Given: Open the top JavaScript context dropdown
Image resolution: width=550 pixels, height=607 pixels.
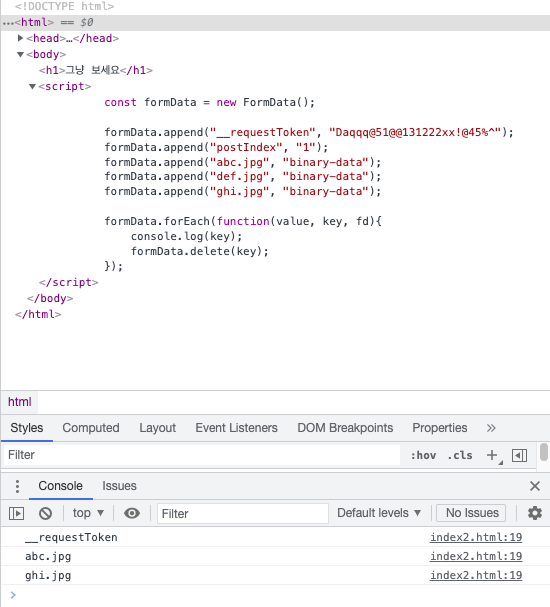Looking at the screenshot, I should pos(88,513).
